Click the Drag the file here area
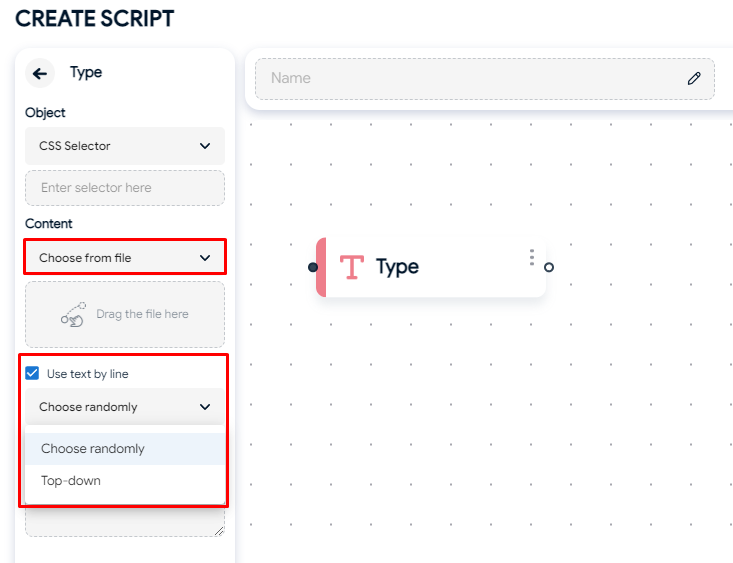The width and height of the screenshot is (733, 563). [x=125, y=314]
